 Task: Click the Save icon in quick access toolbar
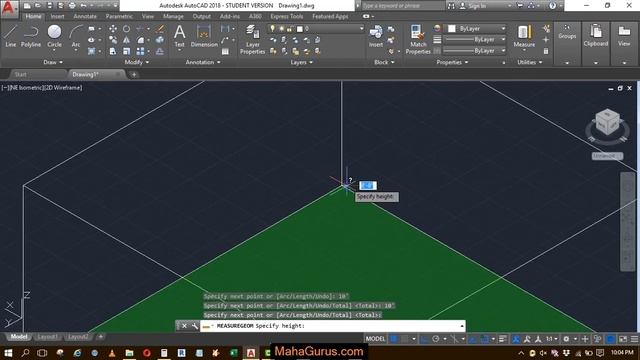pos(49,6)
